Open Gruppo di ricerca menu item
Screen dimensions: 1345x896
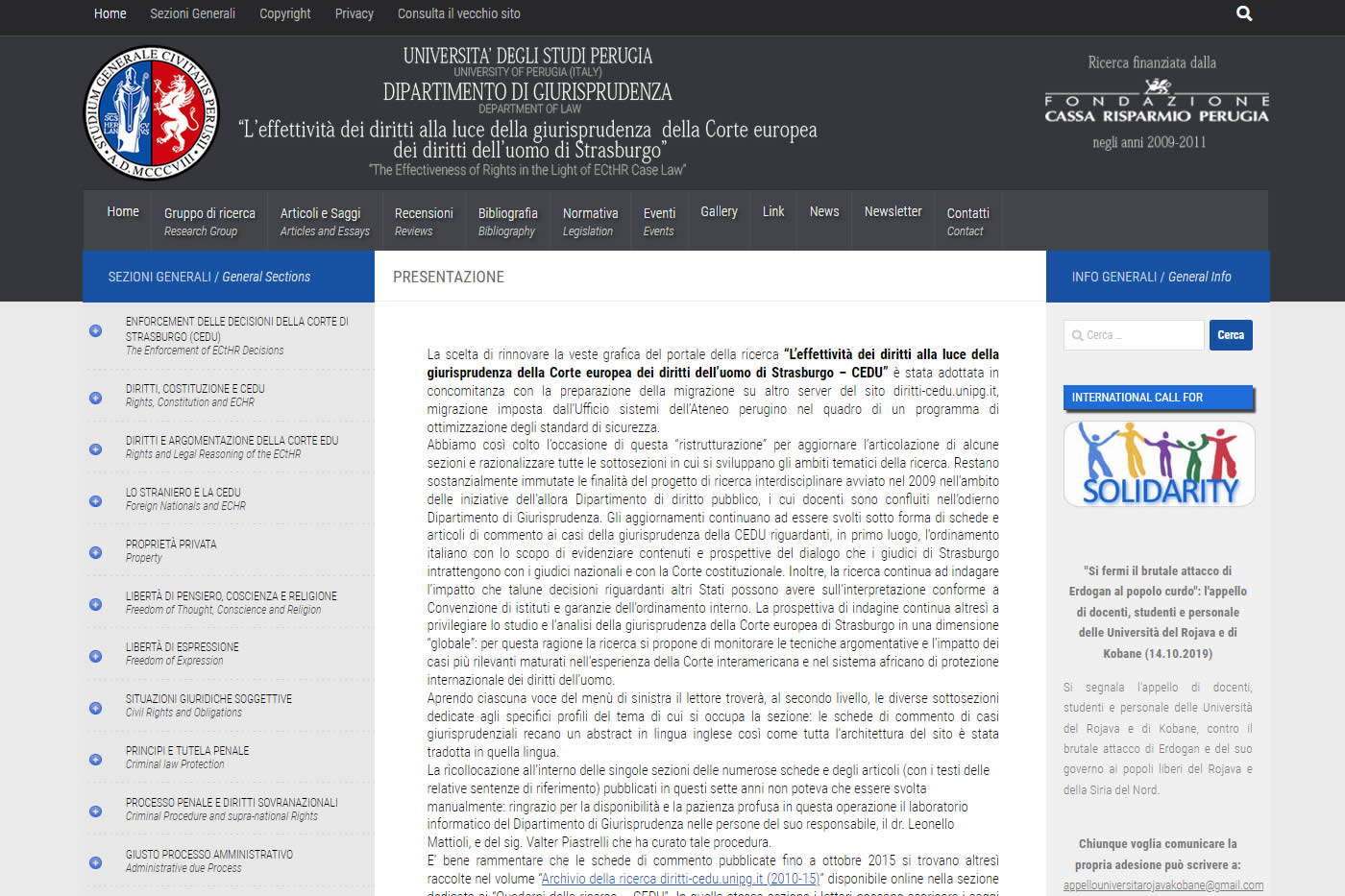pyautogui.click(x=209, y=221)
